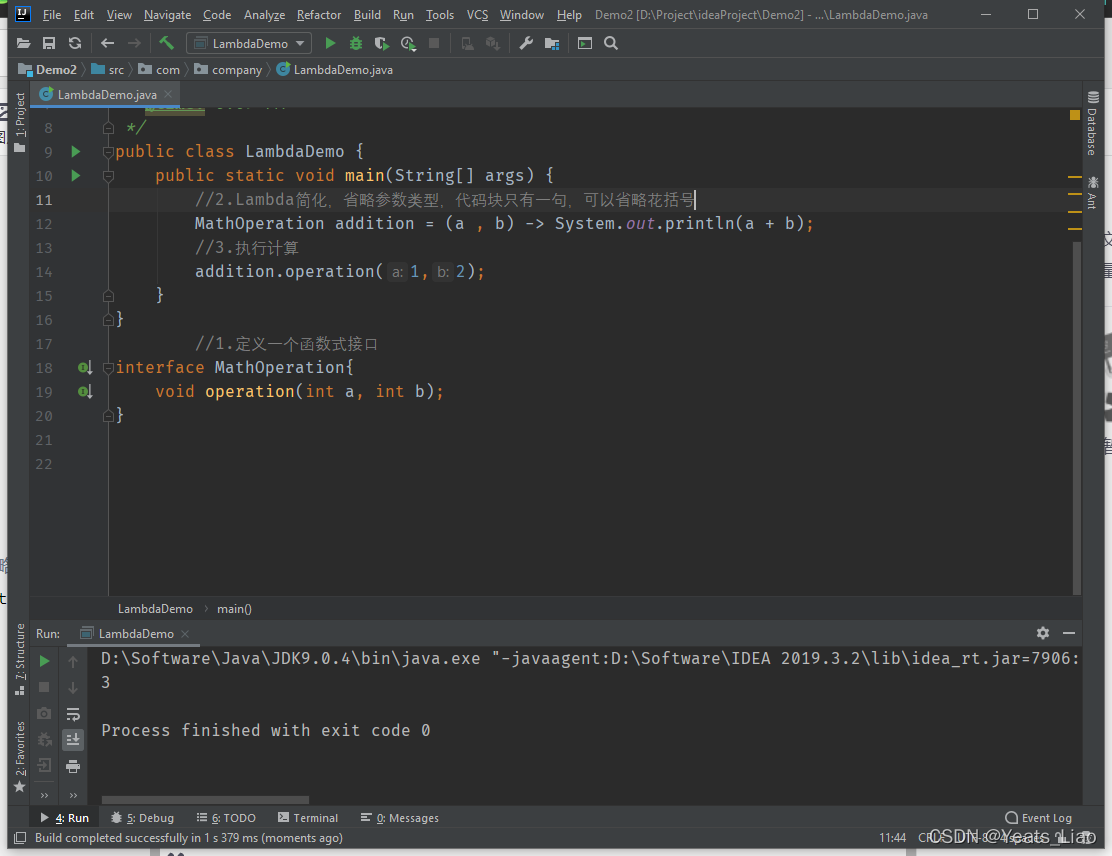
Task: Open the Edit menu
Action: click(84, 15)
